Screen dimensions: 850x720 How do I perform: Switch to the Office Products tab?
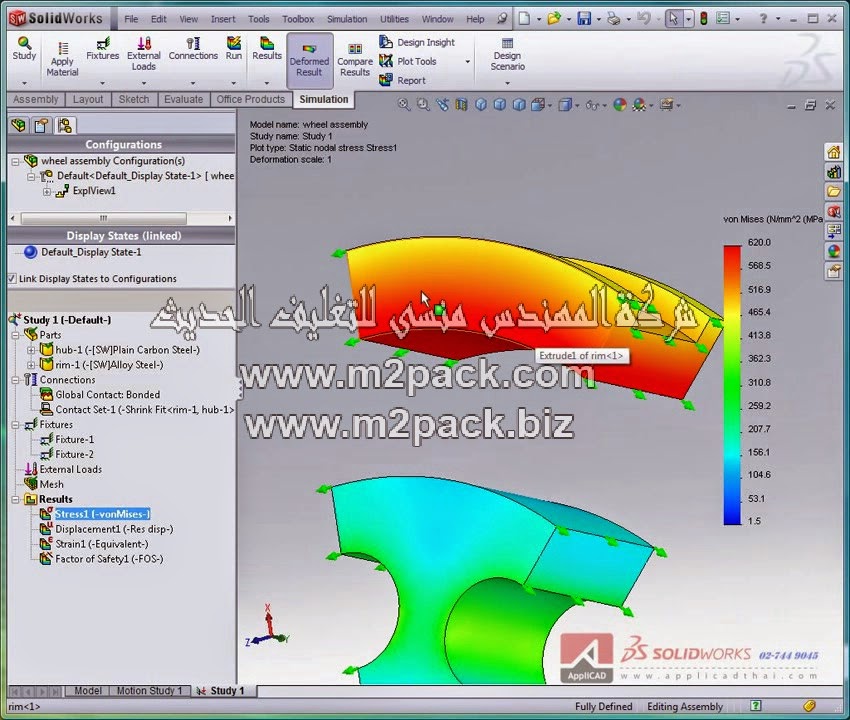click(250, 99)
